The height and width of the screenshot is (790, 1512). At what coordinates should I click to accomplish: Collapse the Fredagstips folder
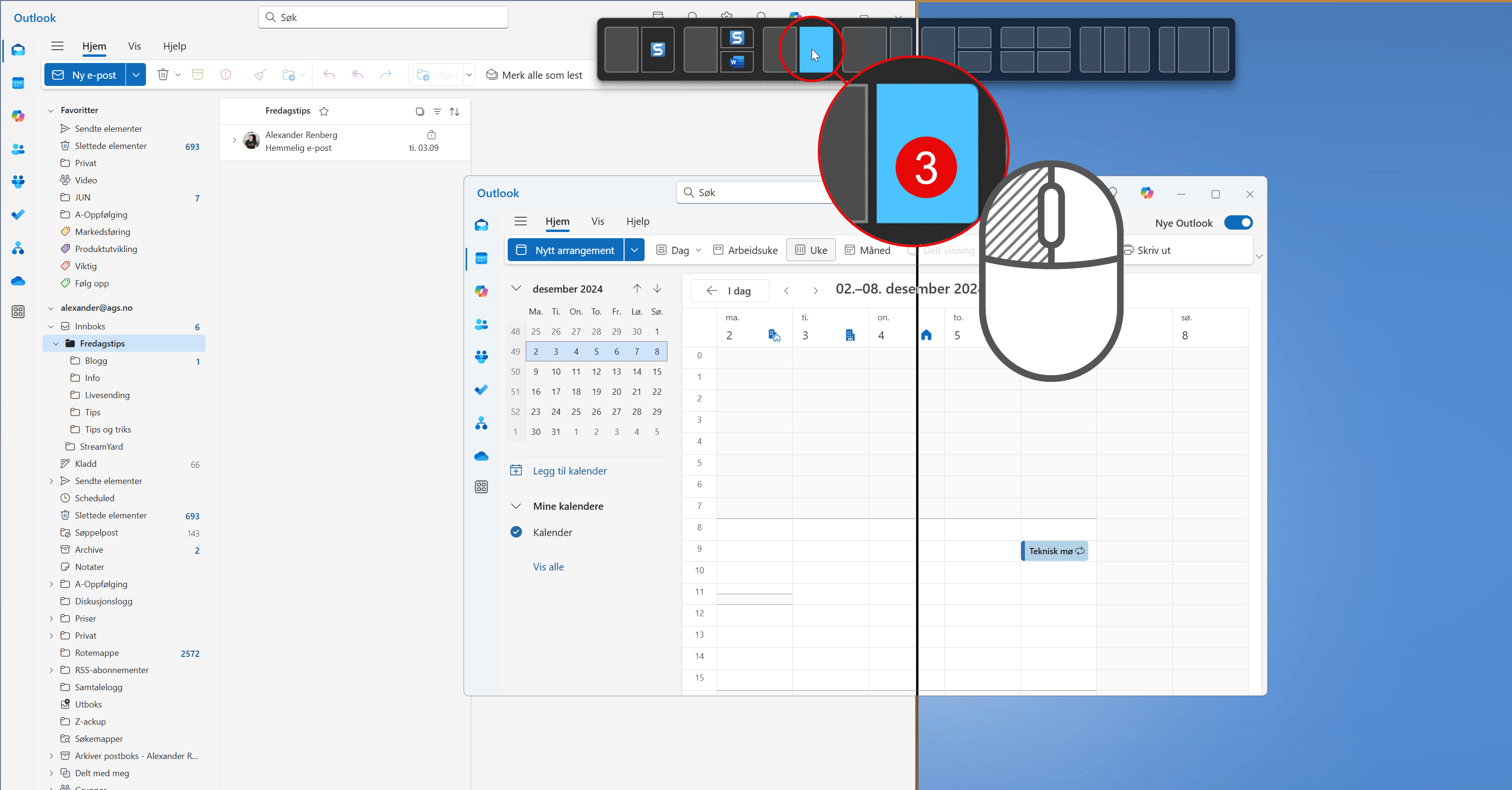coord(56,344)
